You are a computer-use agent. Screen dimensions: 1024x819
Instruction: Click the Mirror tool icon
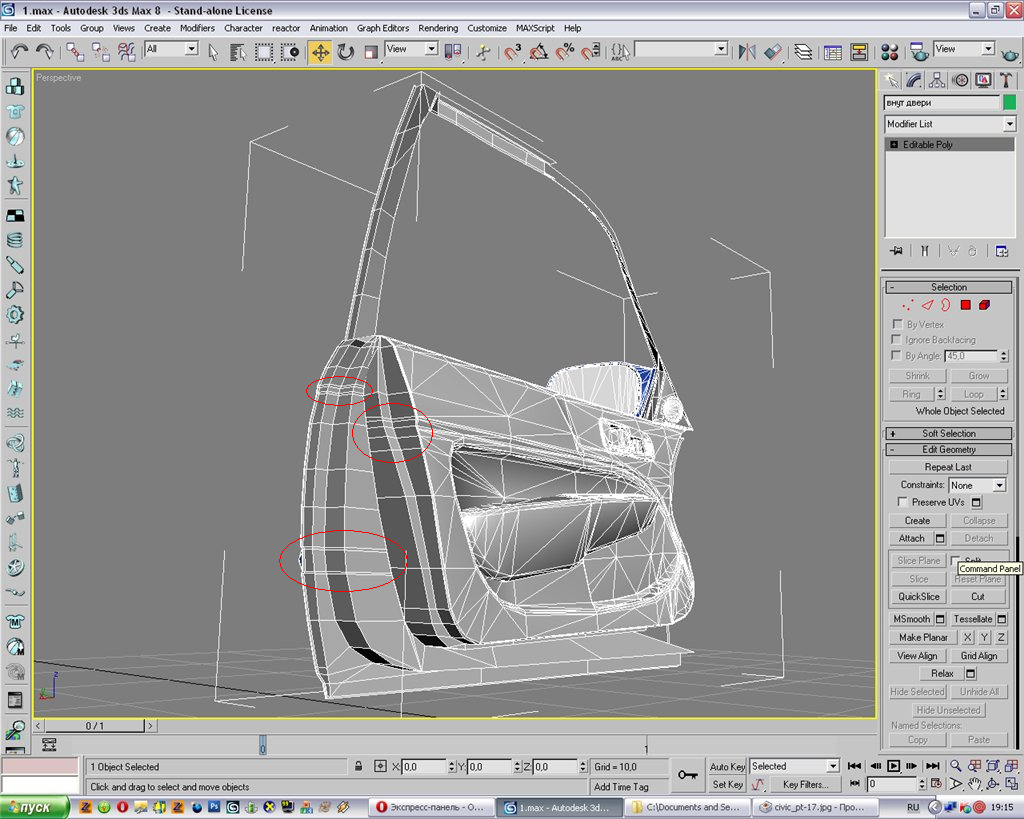click(x=747, y=51)
